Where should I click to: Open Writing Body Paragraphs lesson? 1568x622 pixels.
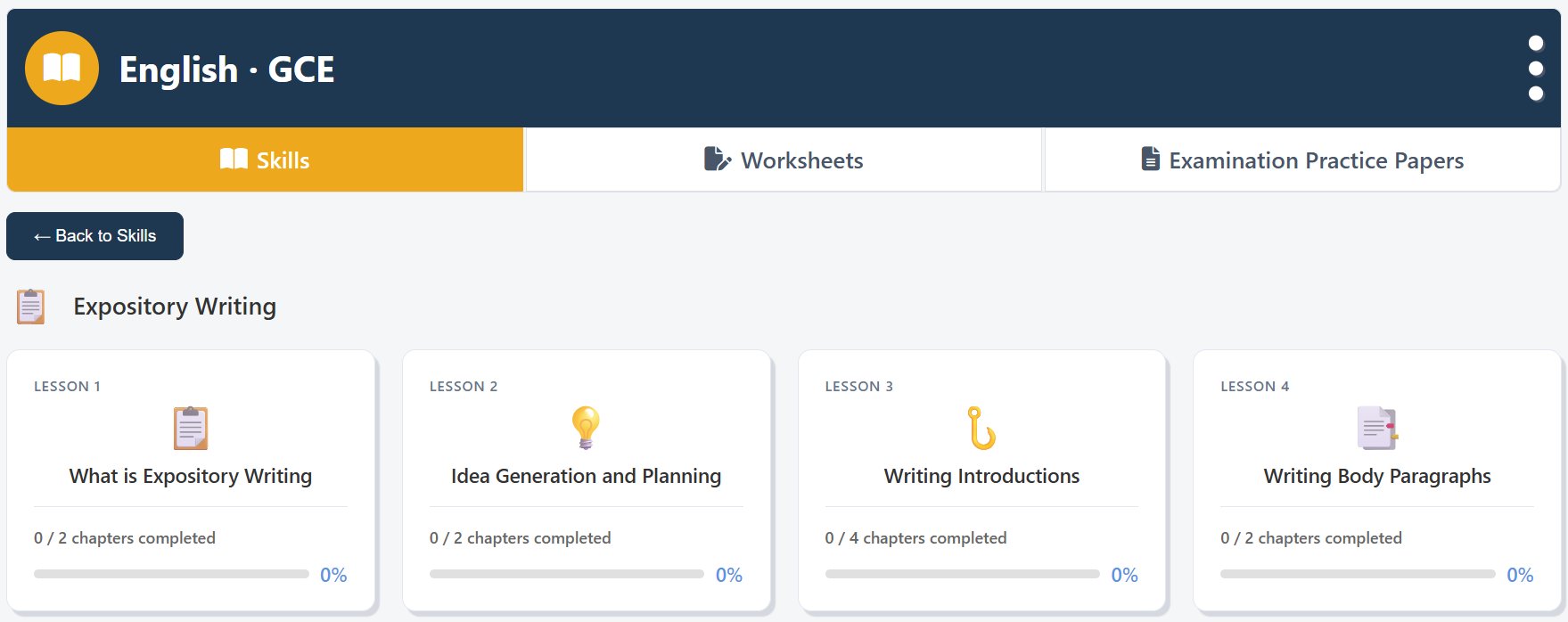pyautogui.click(x=1377, y=476)
